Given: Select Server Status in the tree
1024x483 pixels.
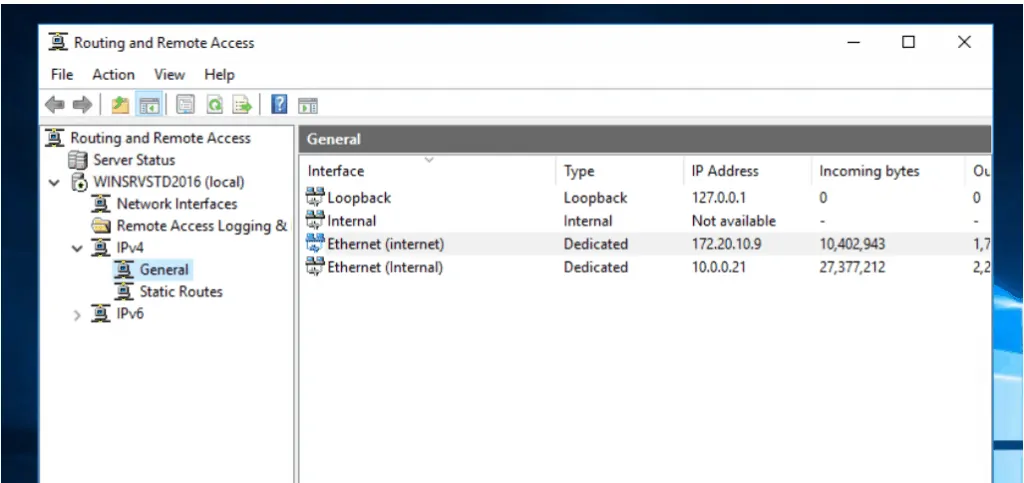Looking at the screenshot, I should tap(134, 160).
